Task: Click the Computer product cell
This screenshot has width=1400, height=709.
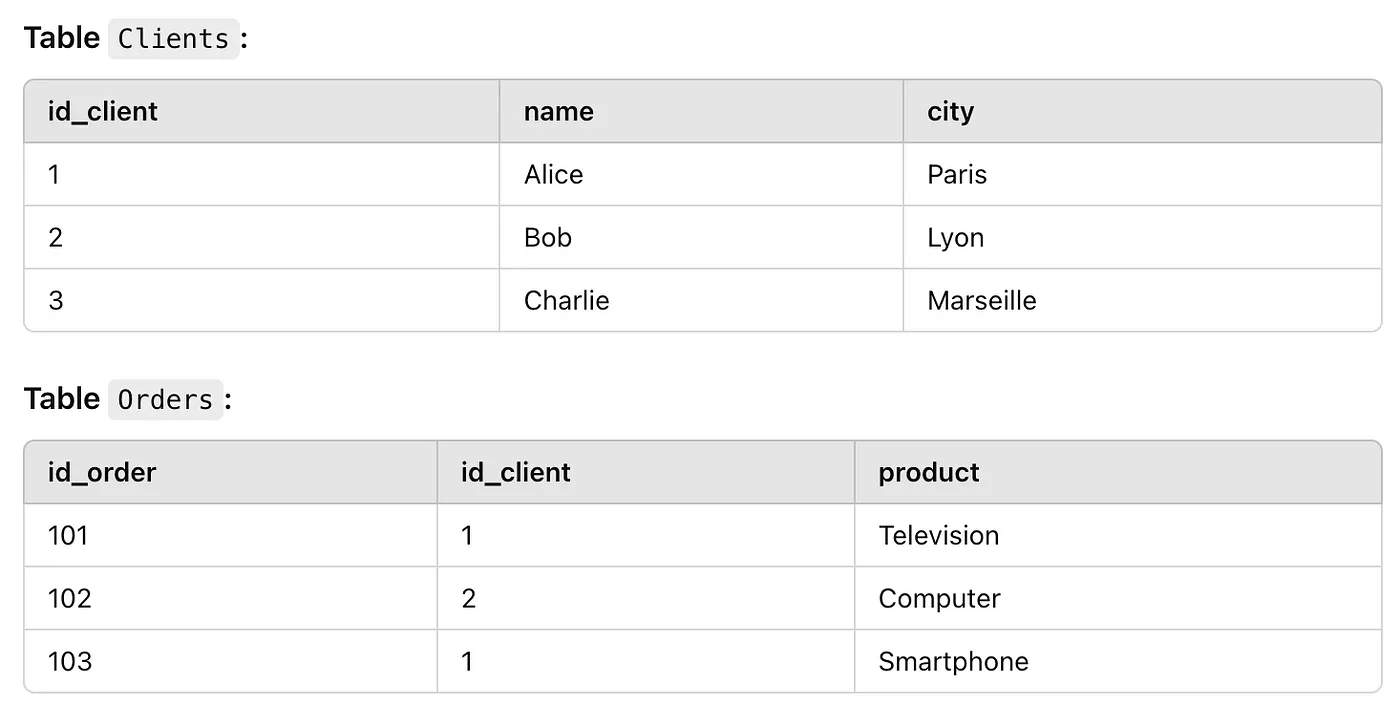Action: pyautogui.click(x=1118, y=598)
